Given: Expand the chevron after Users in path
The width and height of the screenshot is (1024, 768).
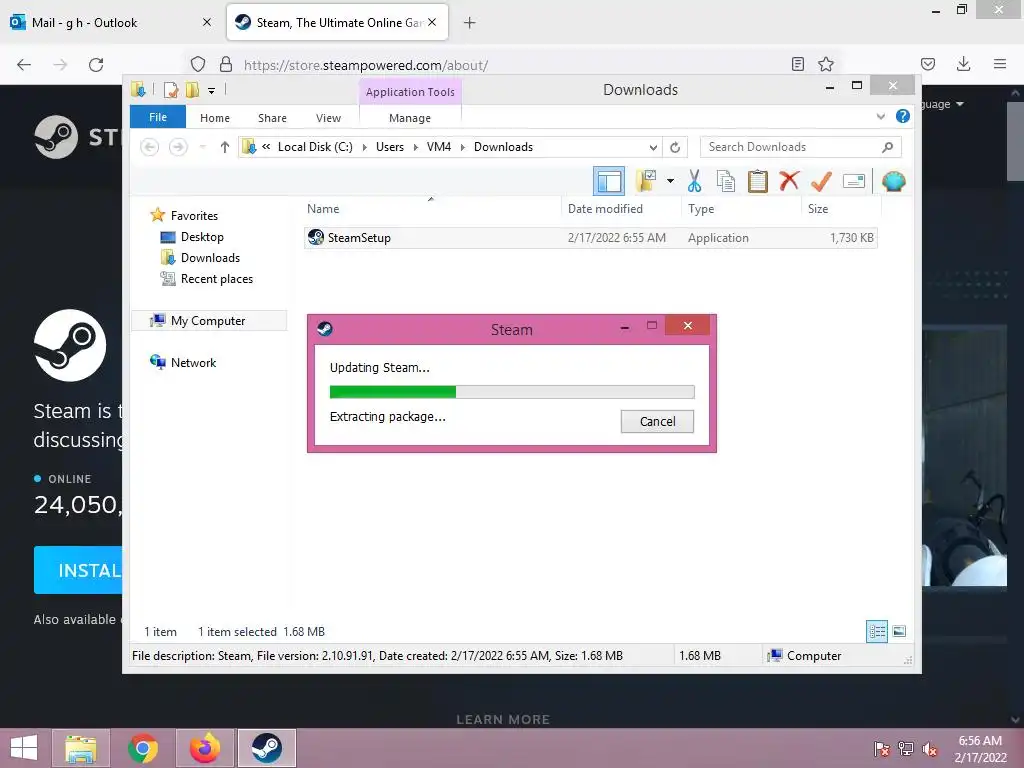Looking at the screenshot, I should click(x=415, y=147).
